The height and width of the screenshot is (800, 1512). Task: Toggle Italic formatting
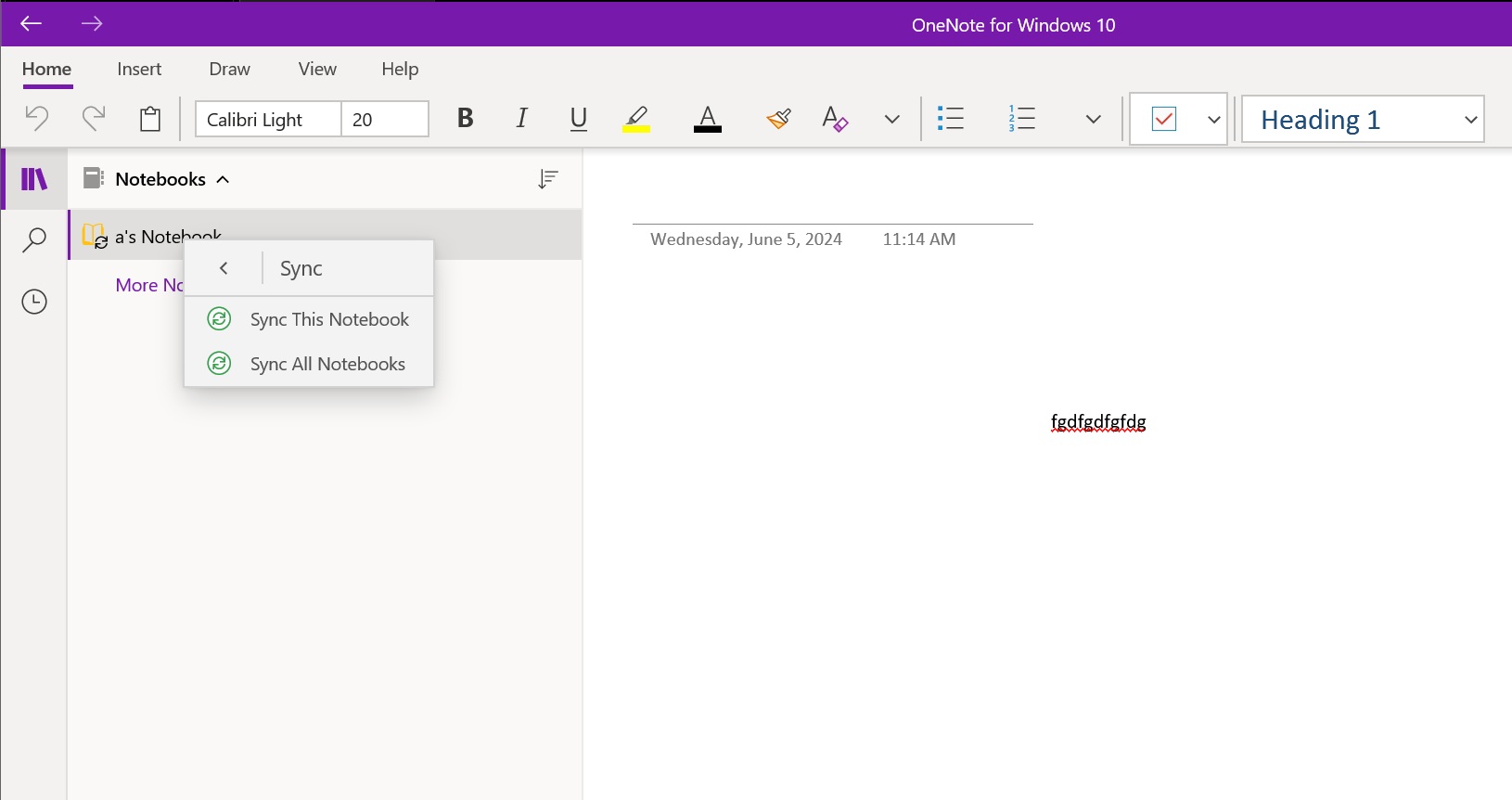point(522,119)
